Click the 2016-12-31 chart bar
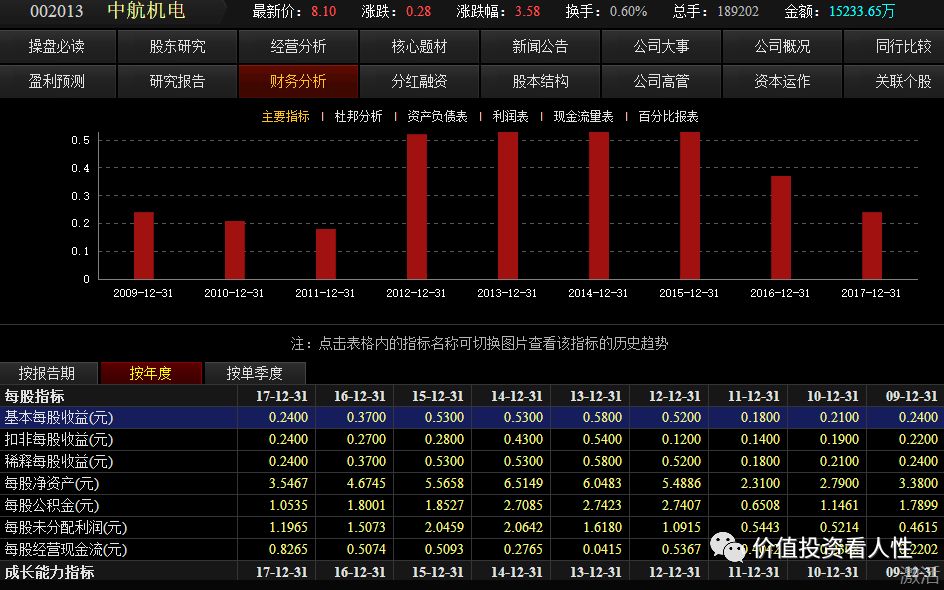The width and height of the screenshot is (944, 590). click(781, 228)
